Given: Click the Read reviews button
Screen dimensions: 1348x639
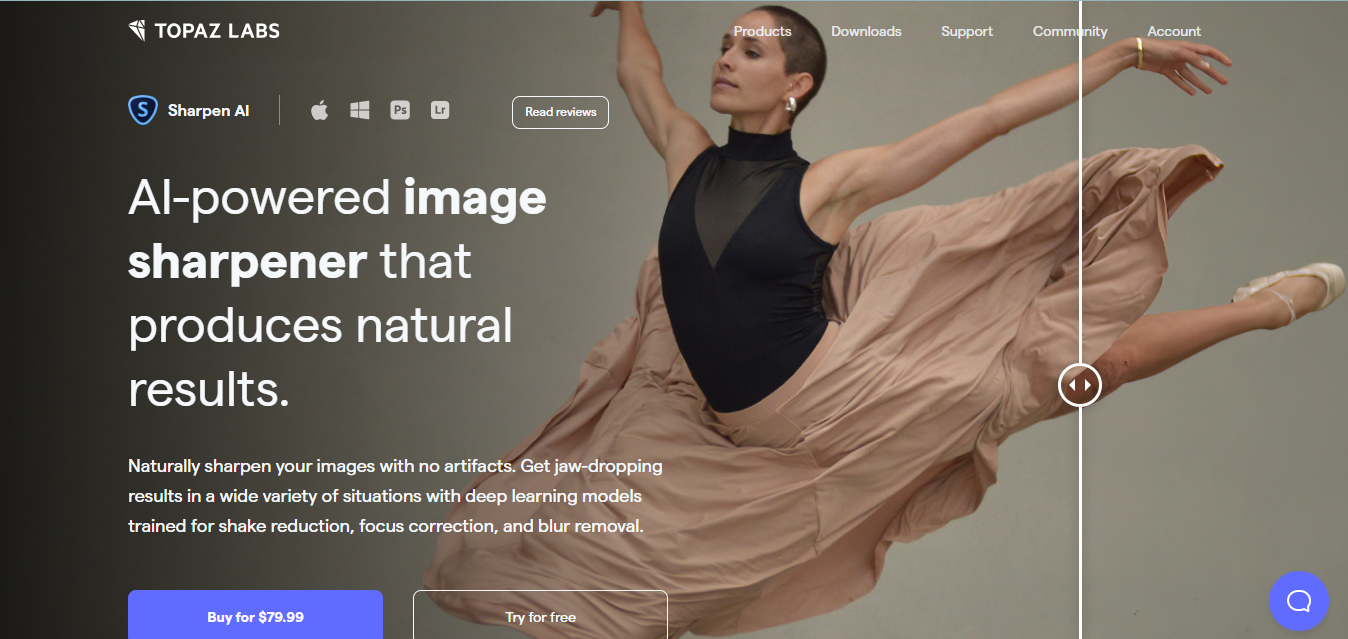Looking at the screenshot, I should 560,112.
